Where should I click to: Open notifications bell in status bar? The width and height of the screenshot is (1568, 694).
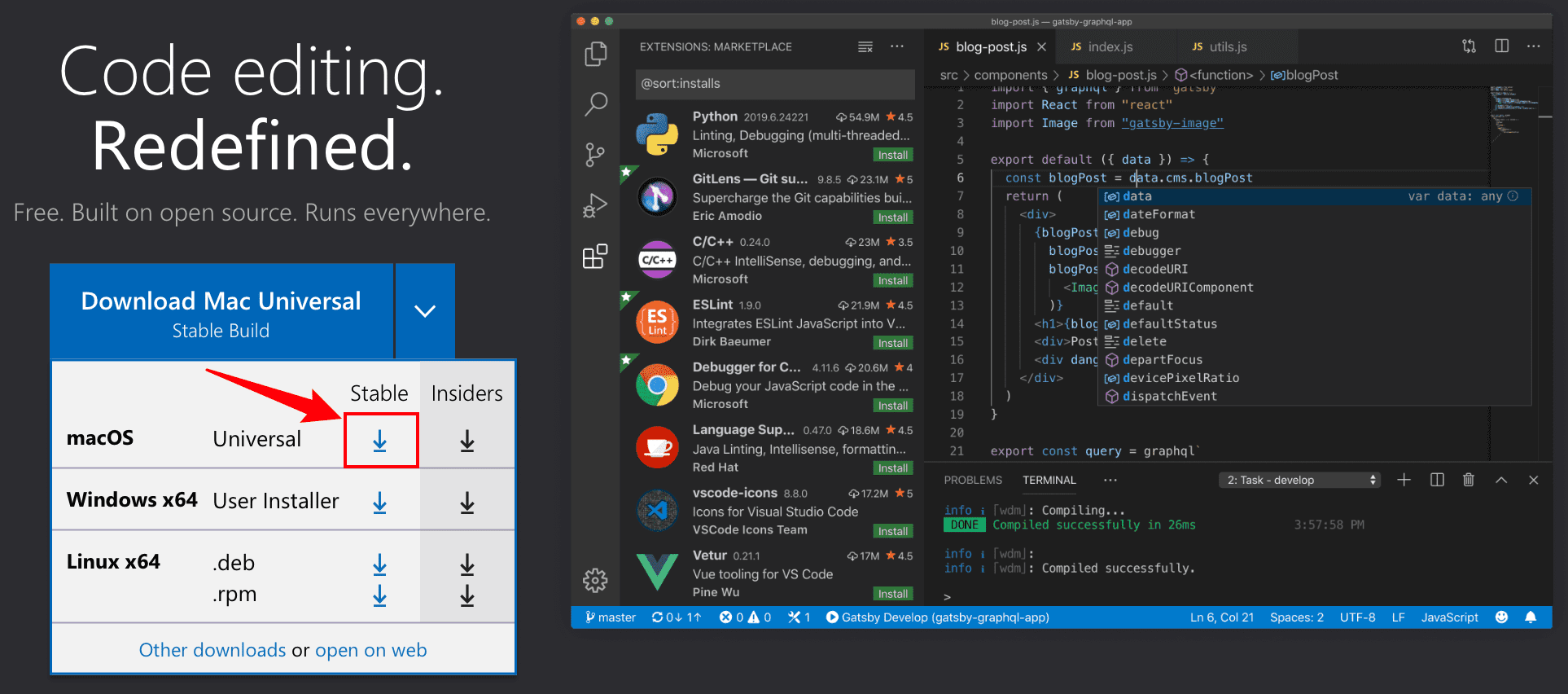1531,617
